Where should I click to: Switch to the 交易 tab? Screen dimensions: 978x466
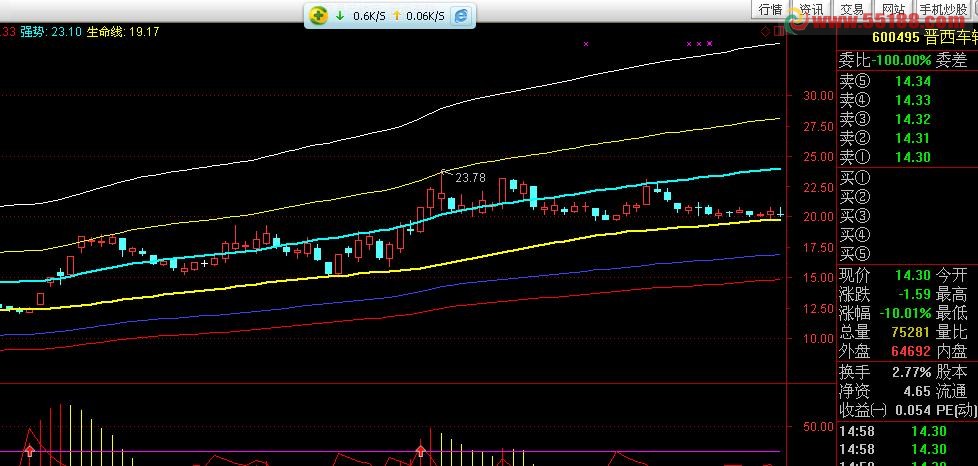851,9
